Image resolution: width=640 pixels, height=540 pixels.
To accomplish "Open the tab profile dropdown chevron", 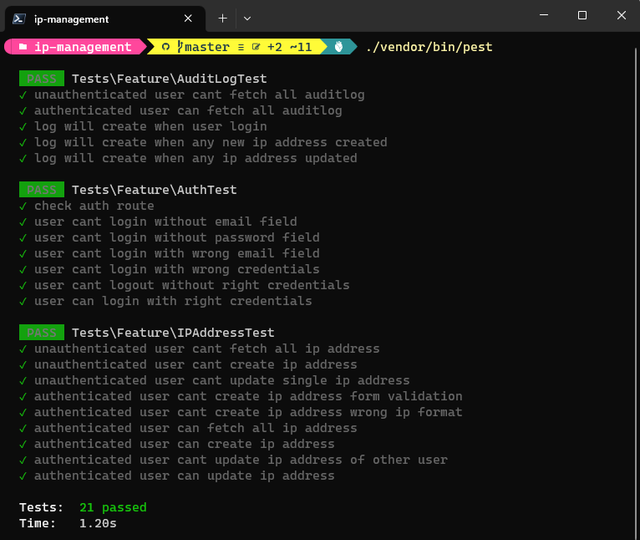I will [x=247, y=19].
